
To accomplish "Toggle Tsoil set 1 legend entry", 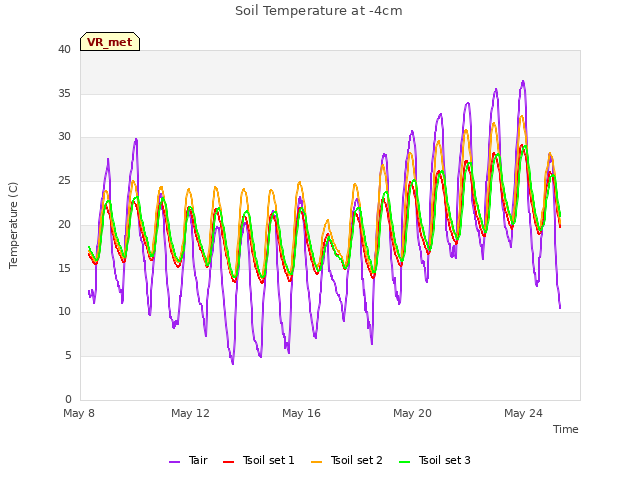I will pos(259,460).
